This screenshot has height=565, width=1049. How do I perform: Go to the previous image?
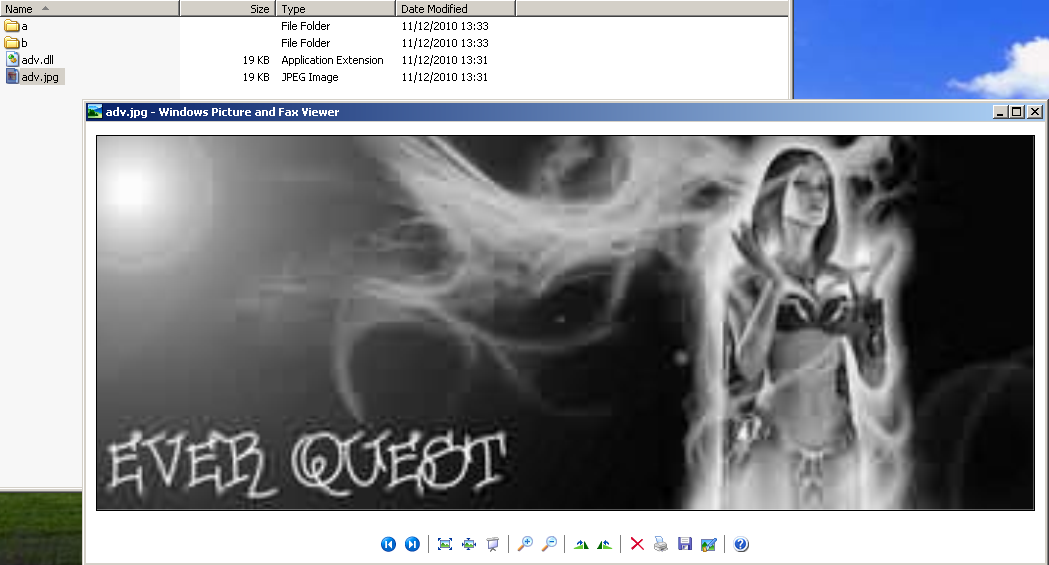(x=388, y=544)
